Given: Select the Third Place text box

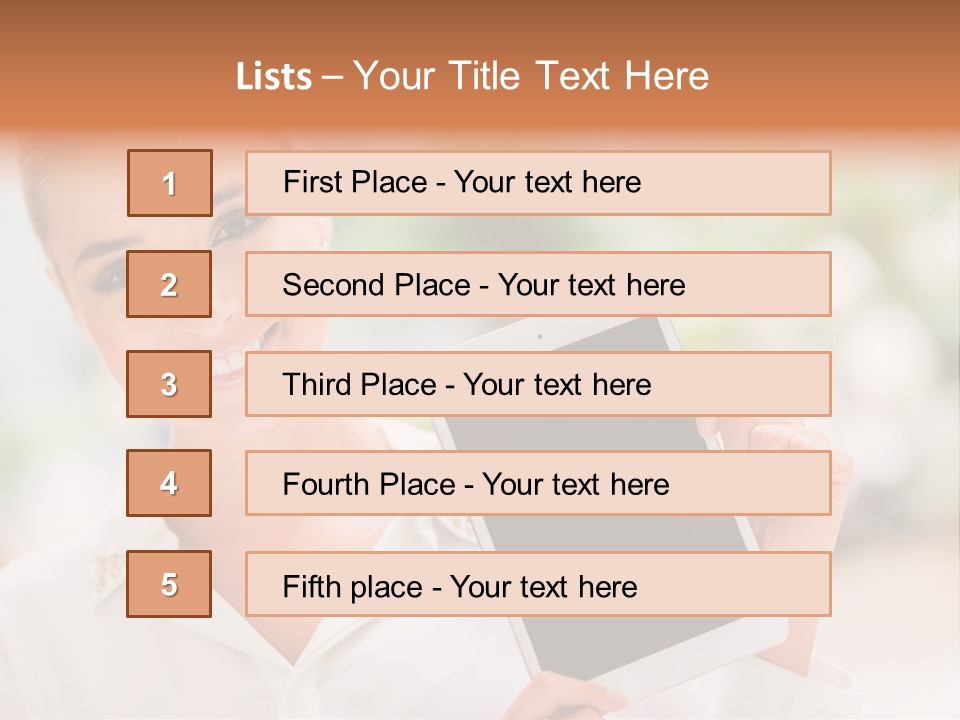Looking at the screenshot, I should [x=538, y=384].
